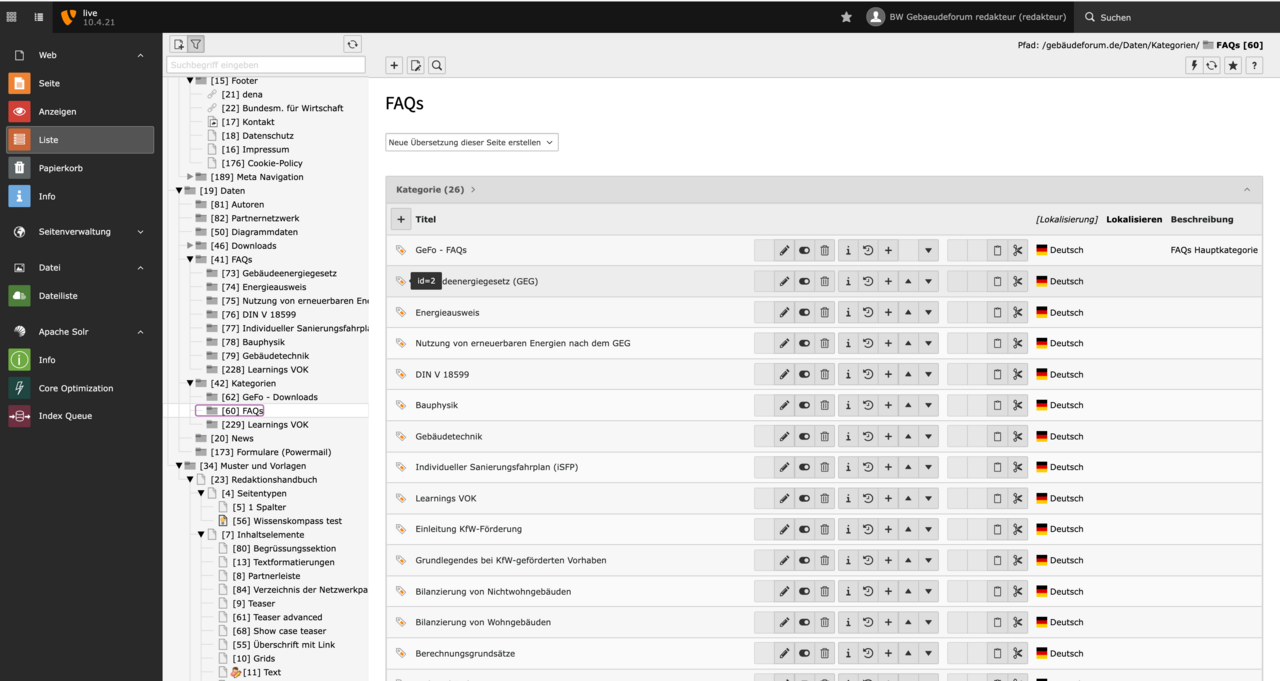
Task: Collapse the Kategorie table with chevron
Action: (x=1246, y=190)
